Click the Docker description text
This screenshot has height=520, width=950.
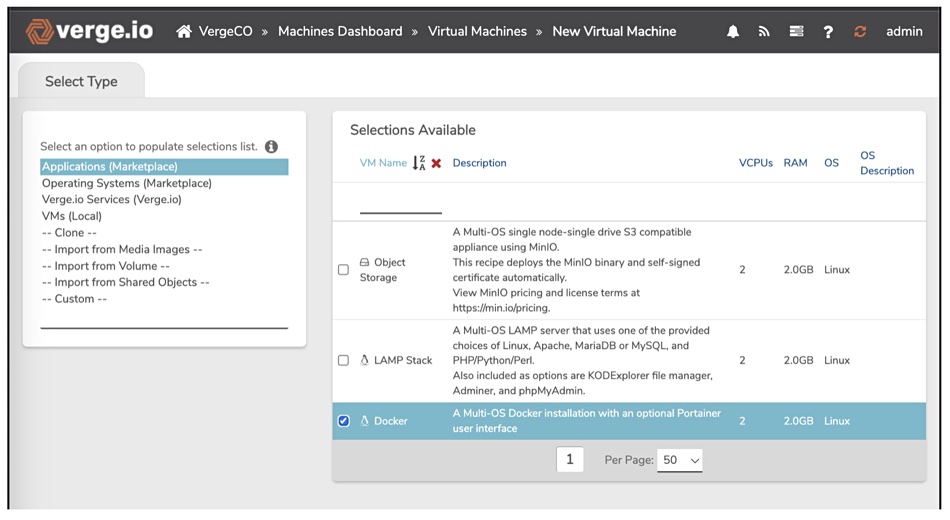(586, 421)
